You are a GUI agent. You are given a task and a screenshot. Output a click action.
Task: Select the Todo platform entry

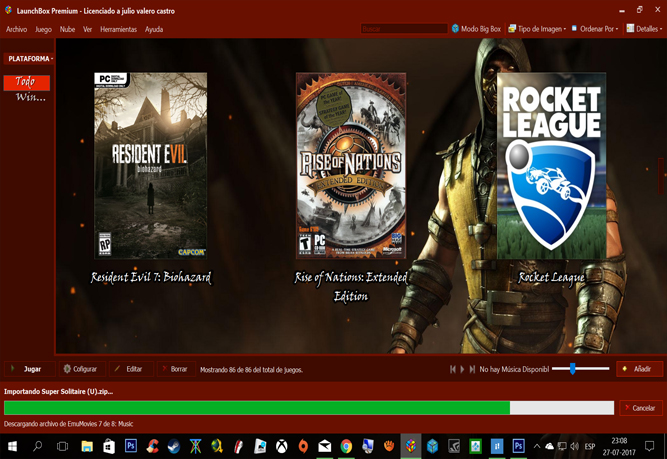pos(26,83)
